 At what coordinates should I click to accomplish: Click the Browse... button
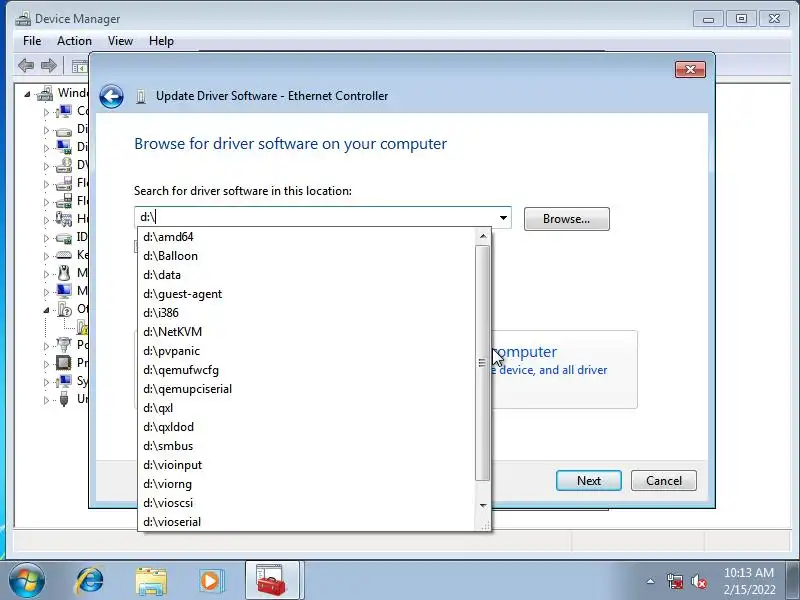[566, 219]
